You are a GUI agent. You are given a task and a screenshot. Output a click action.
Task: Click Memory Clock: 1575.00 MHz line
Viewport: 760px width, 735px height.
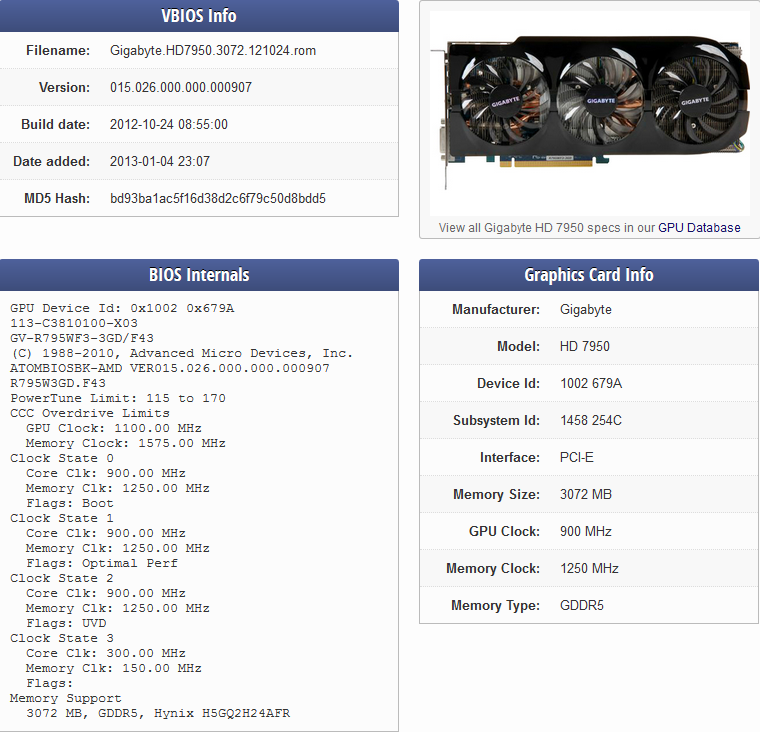click(x=126, y=444)
